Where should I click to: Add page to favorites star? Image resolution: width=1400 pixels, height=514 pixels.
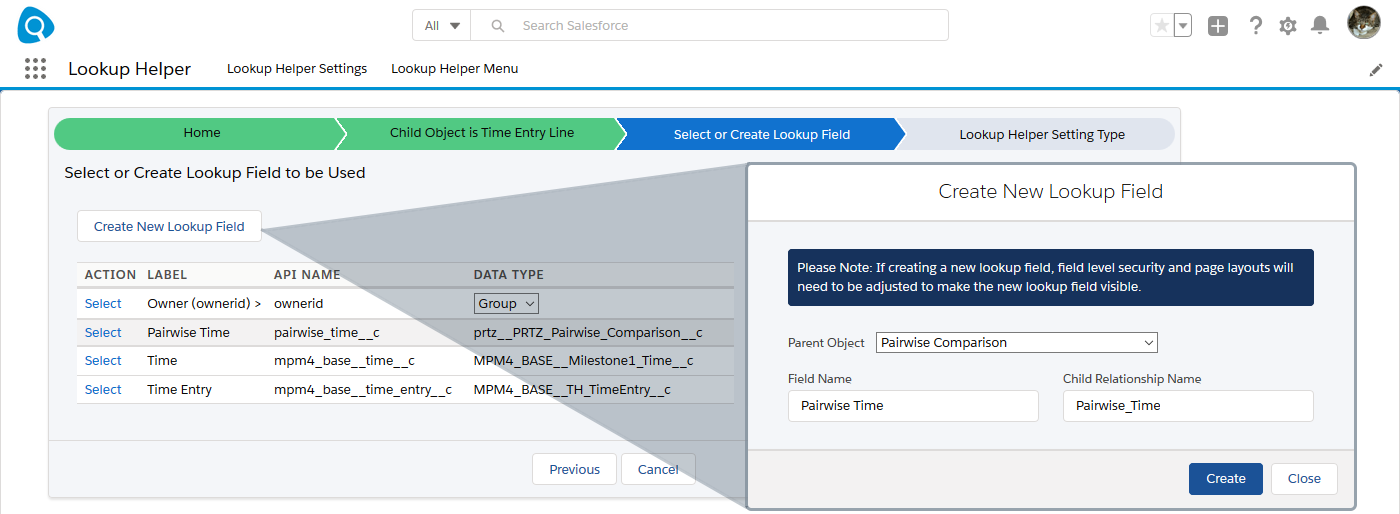pos(1161,26)
